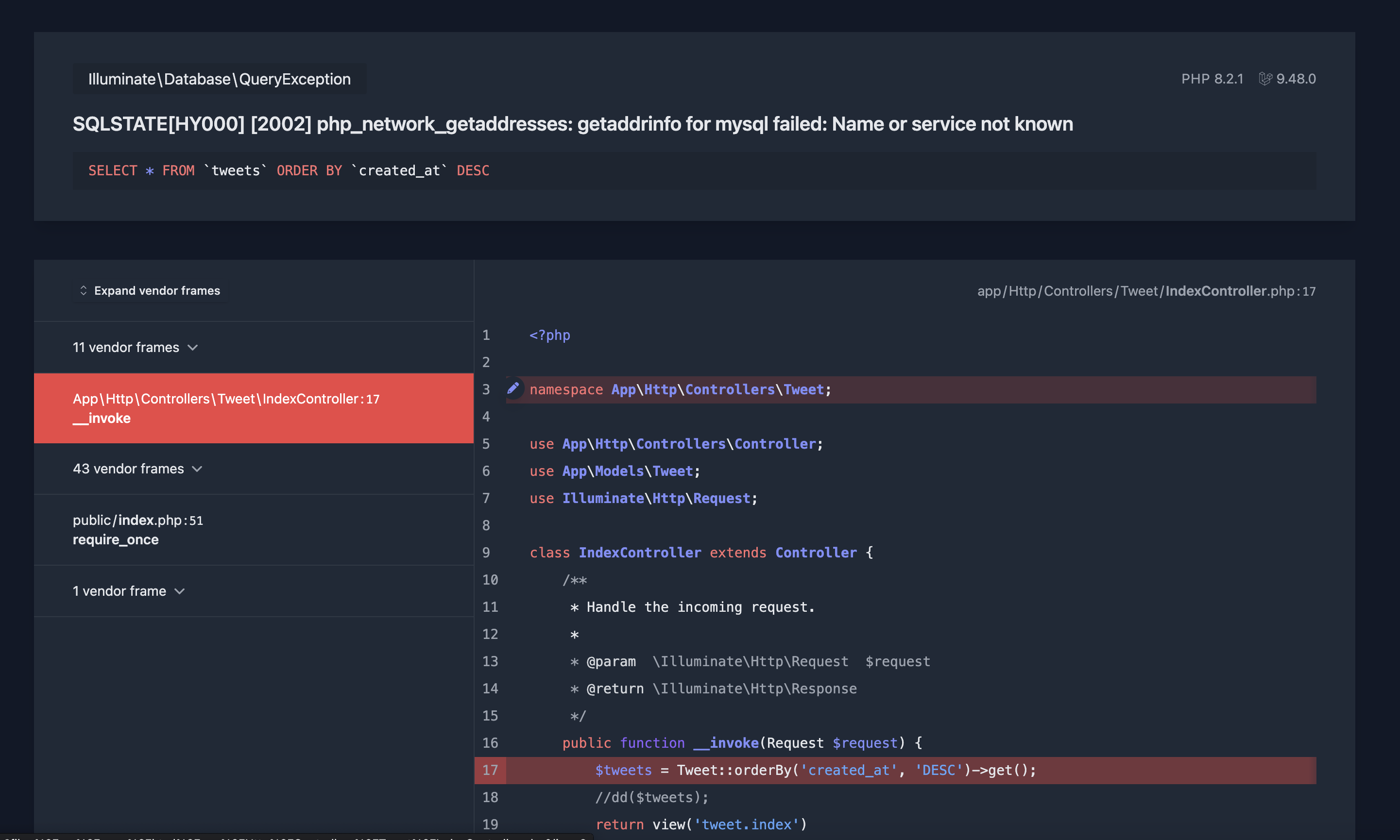Click the Laravel logo next to 9.48.0

[1265, 79]
